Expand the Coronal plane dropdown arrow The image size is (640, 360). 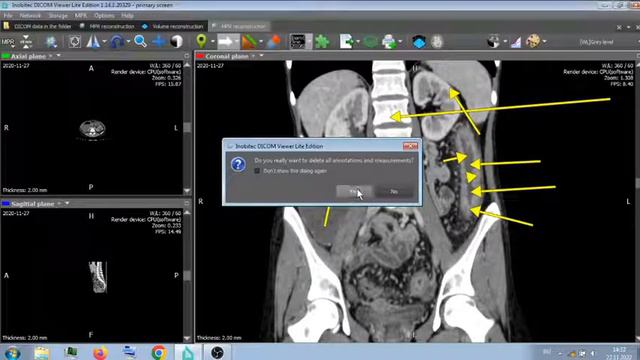point(261,56)
